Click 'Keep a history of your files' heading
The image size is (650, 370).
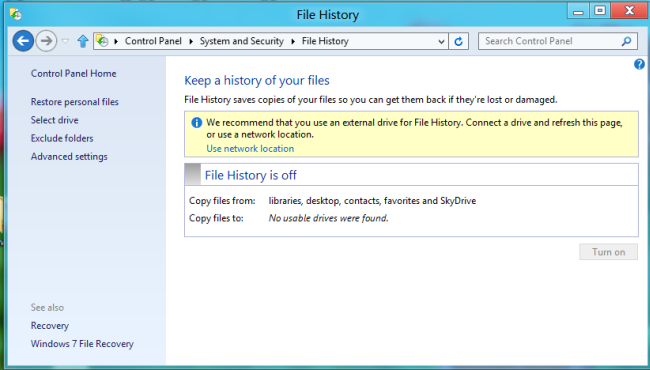tap(257, 80)
